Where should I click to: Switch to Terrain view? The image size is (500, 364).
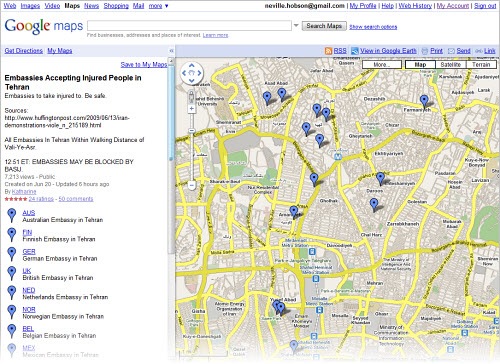point(481,65)
